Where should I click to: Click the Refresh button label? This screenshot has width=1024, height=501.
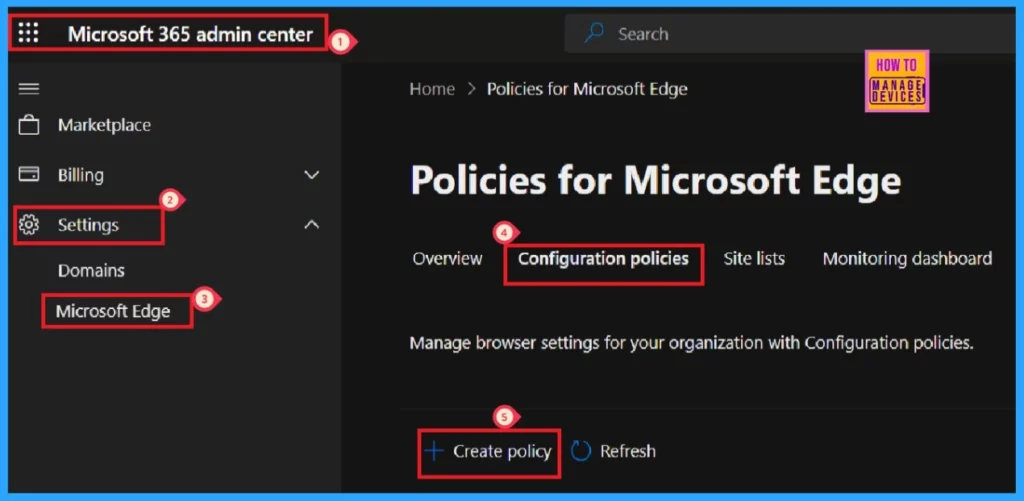tap(628, 451)
